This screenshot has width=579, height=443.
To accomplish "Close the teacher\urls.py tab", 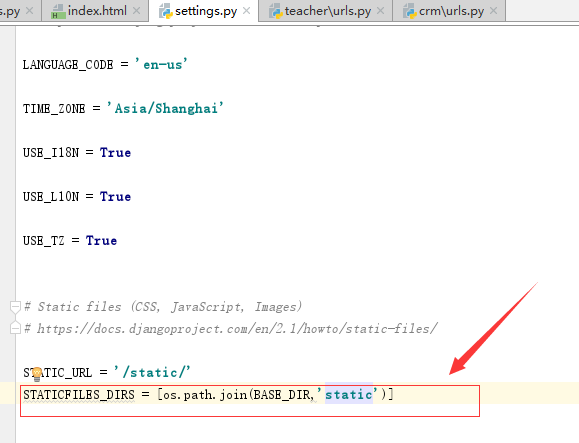I will coord(380,11).
